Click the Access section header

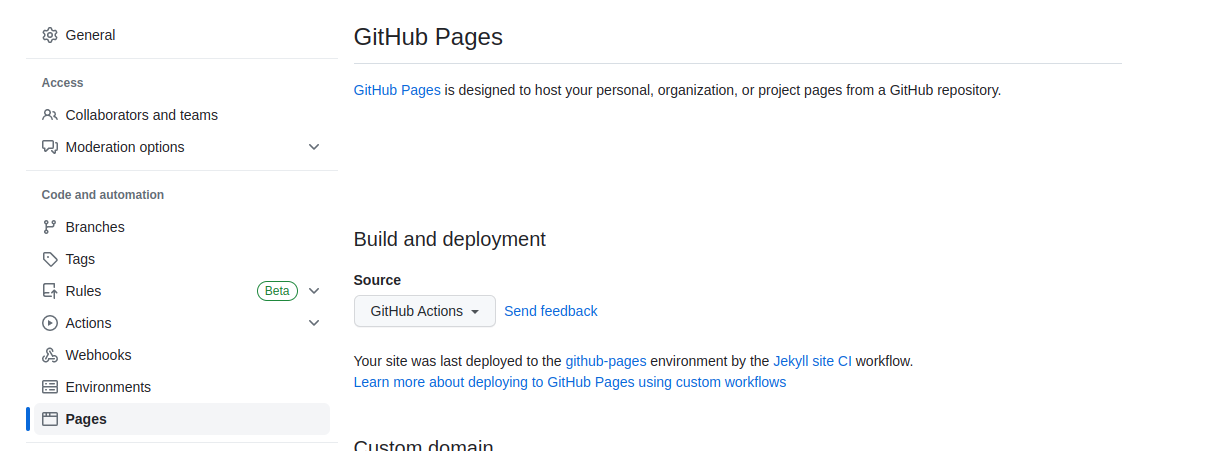click(63, 83)
